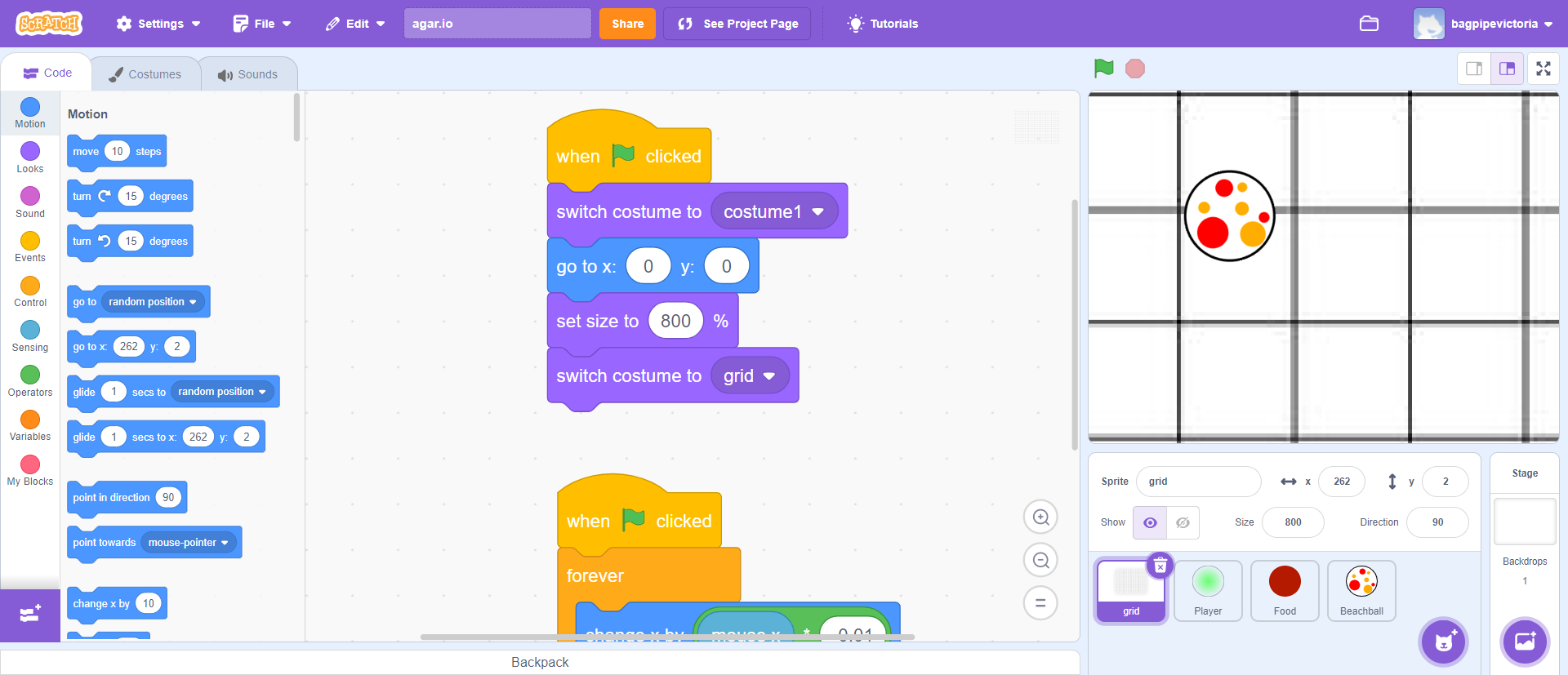1568x675 pixels.
Task: Click the move 10 steps block
Action: [x=117, y=152]
